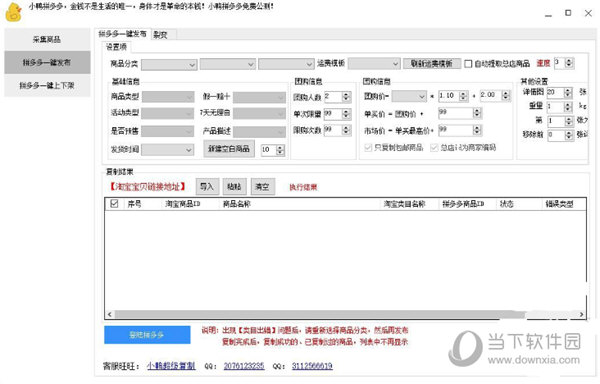Viewport: 600px width, 384px height.
Task: Click the 导入 button
Action: 207,187
